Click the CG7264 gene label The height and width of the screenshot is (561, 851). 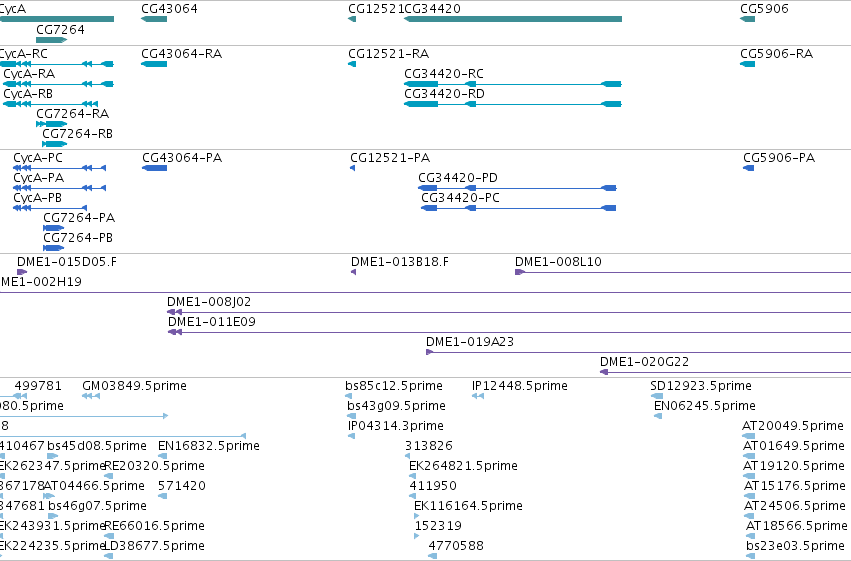click(60, 30)
